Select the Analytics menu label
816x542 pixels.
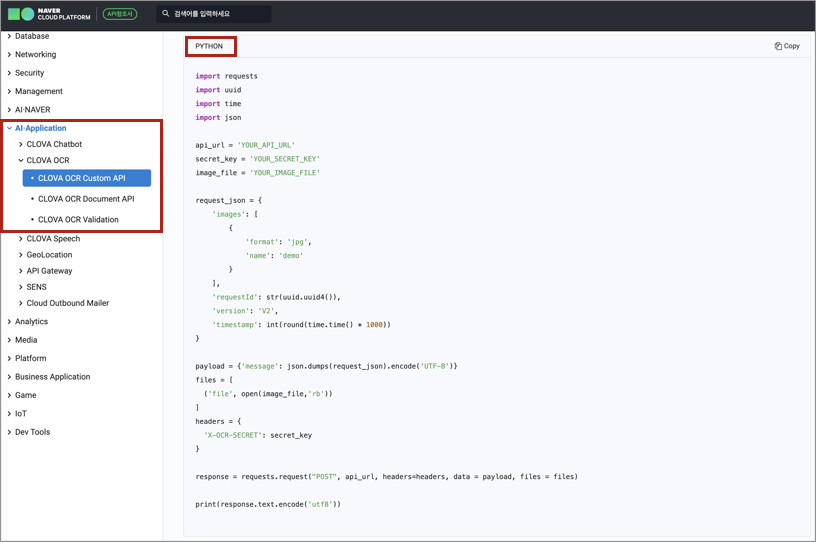[x=31, y=322]
